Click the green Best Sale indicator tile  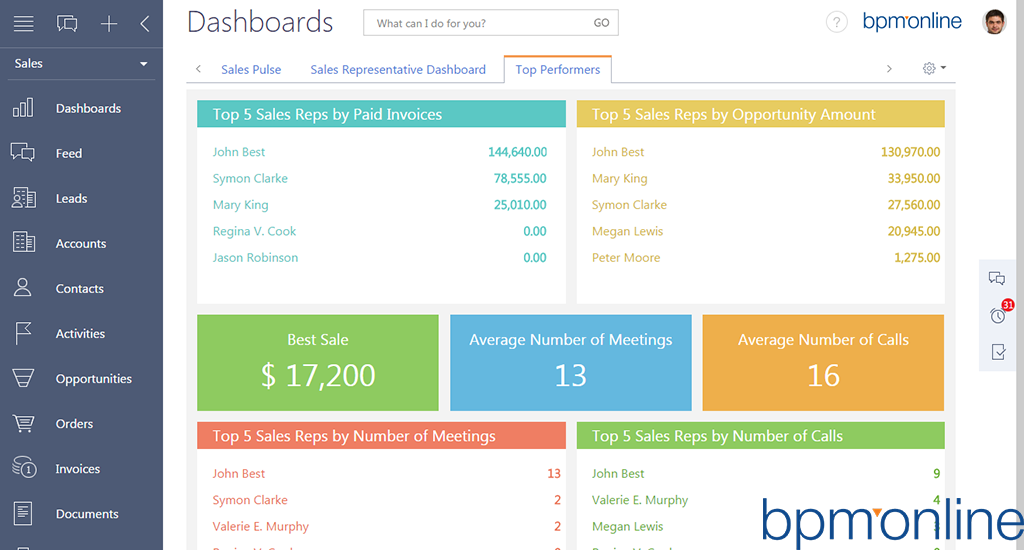[x=318, y=363]
